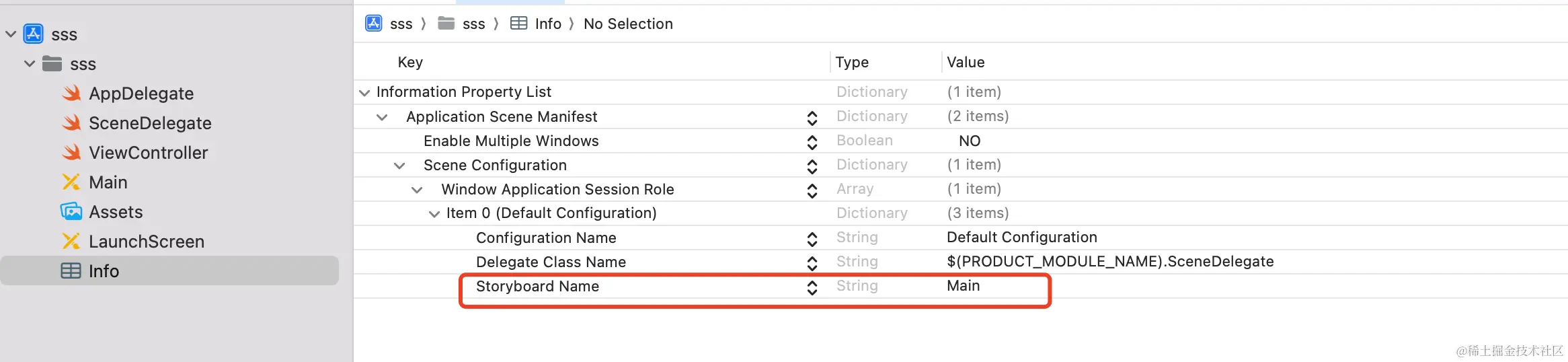Image resolution: width=1568 pixels, height=362 pixels.
Task: Open key stepper for Delegate Class Name
Action: coord(812,263)
